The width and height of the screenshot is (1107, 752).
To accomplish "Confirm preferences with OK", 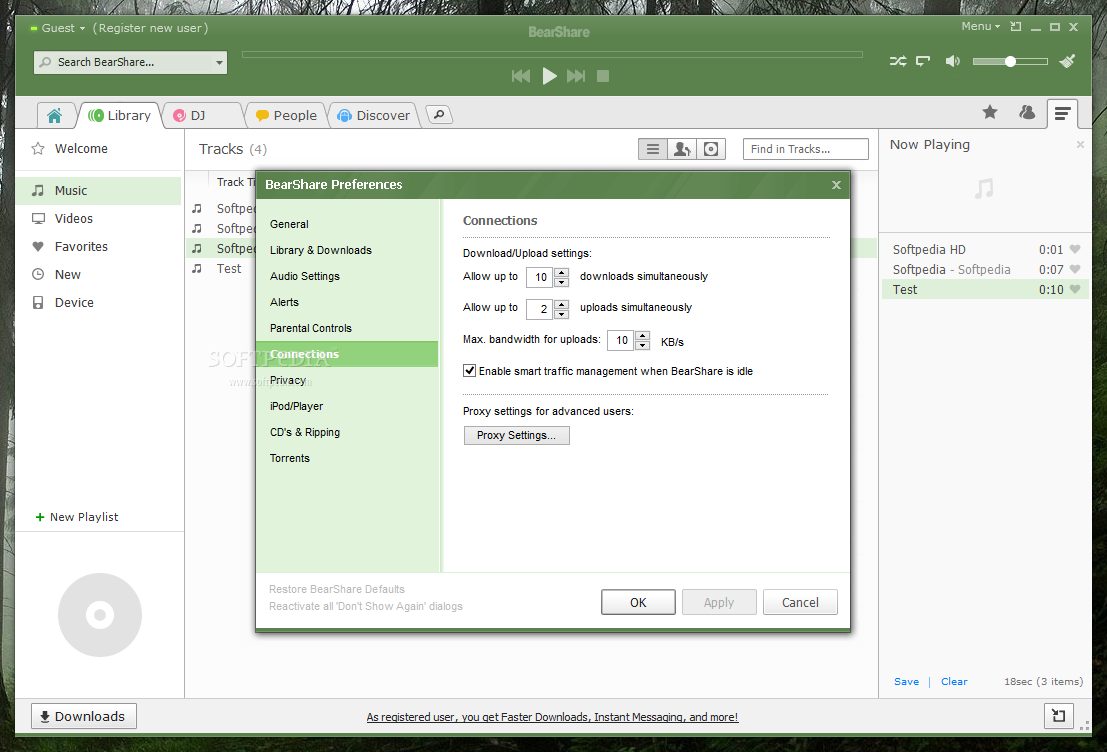I will coord(638,602).
